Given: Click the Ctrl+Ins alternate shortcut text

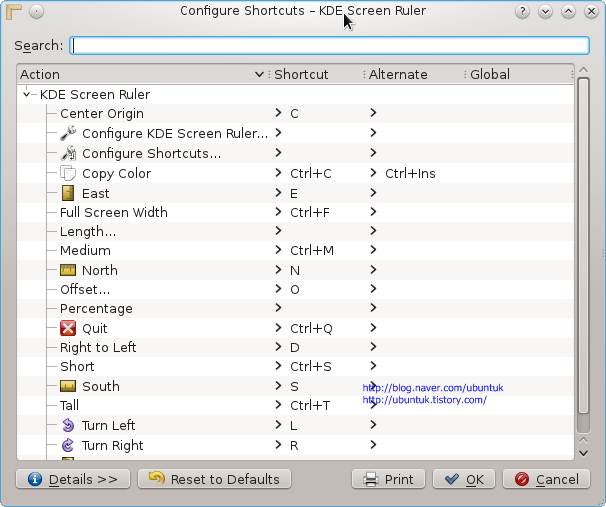Looking at the screenshot, I should click(x=410, y=174).
